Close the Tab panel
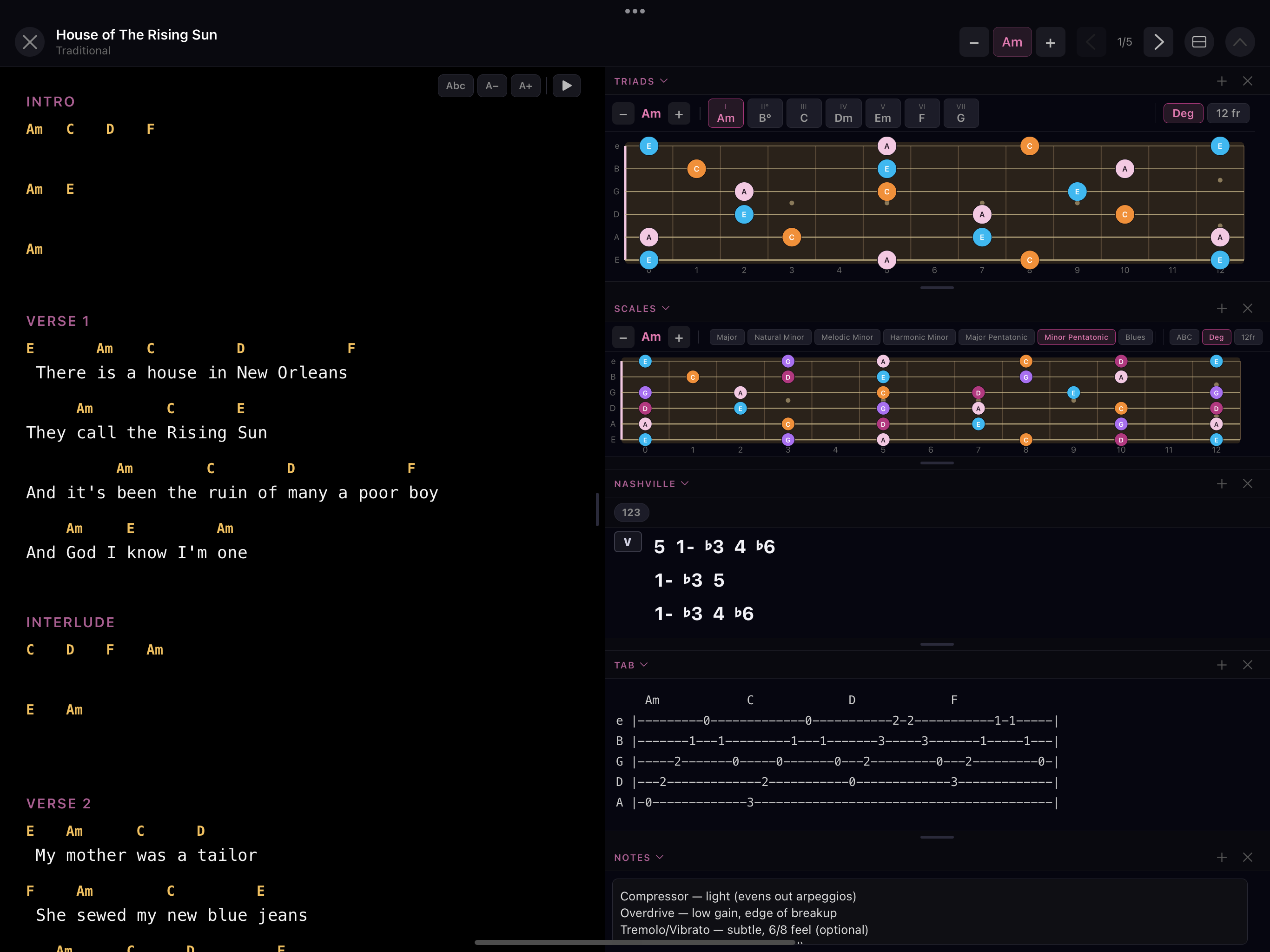1270x952 pixels. [1248, 664]
